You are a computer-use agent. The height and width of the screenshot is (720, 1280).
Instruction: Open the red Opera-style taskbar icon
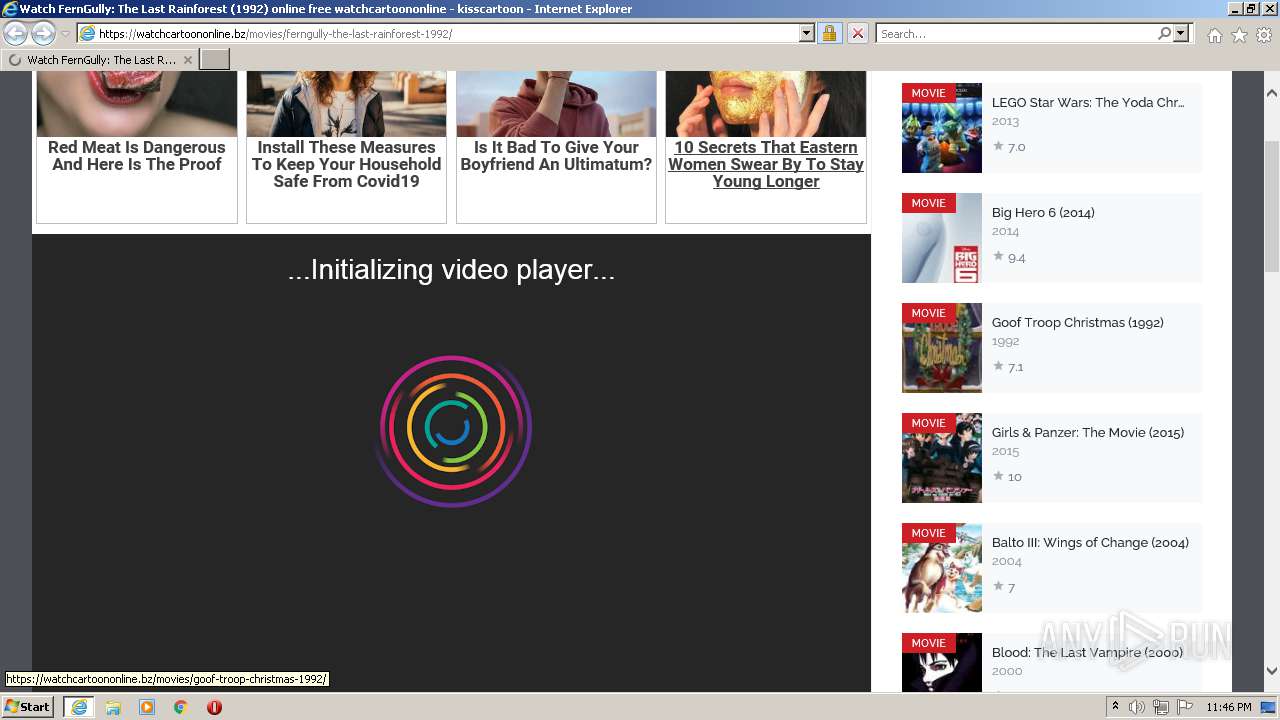pos(214,707)
